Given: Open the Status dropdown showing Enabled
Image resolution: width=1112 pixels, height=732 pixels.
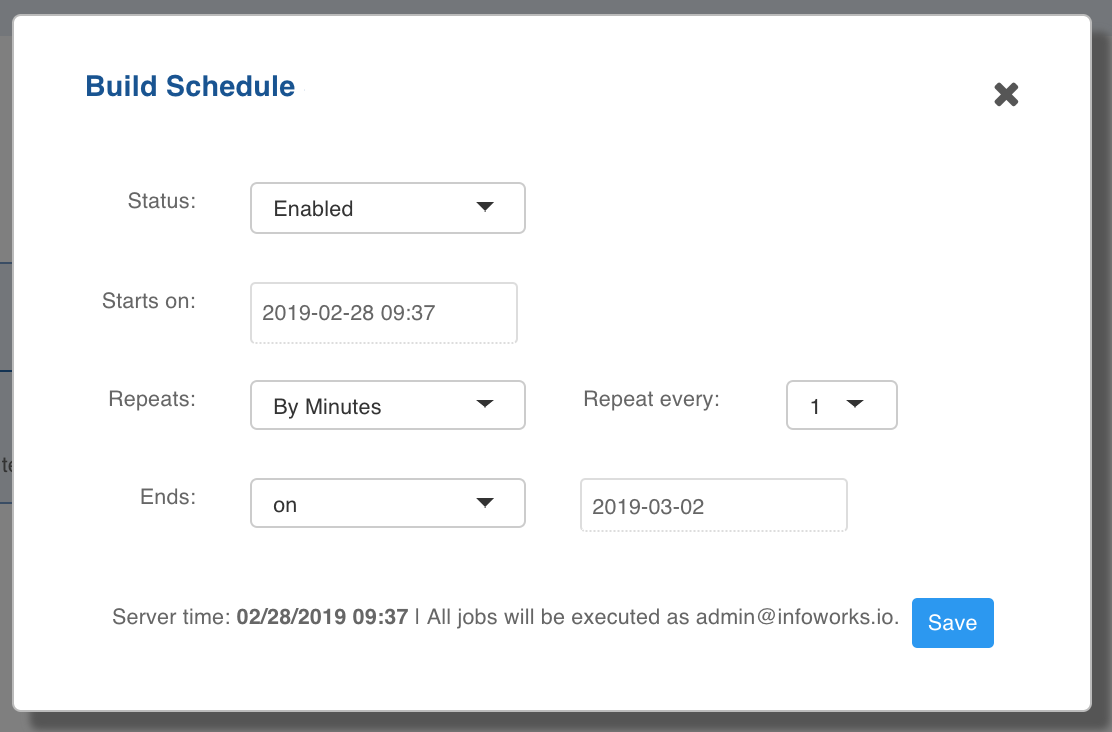Looking at the screenshot, I should pos(388,208).
